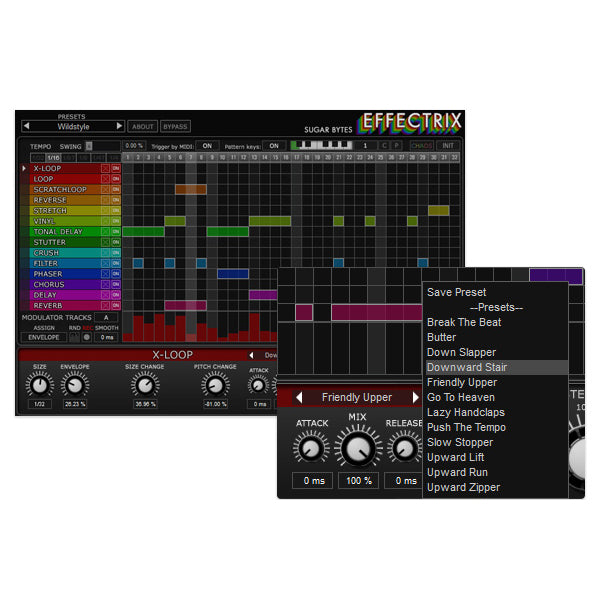The height and width of the screenshot is (600, 600).
Task: Click the RND randomize dice icon
Action: (x=74, y=337)
